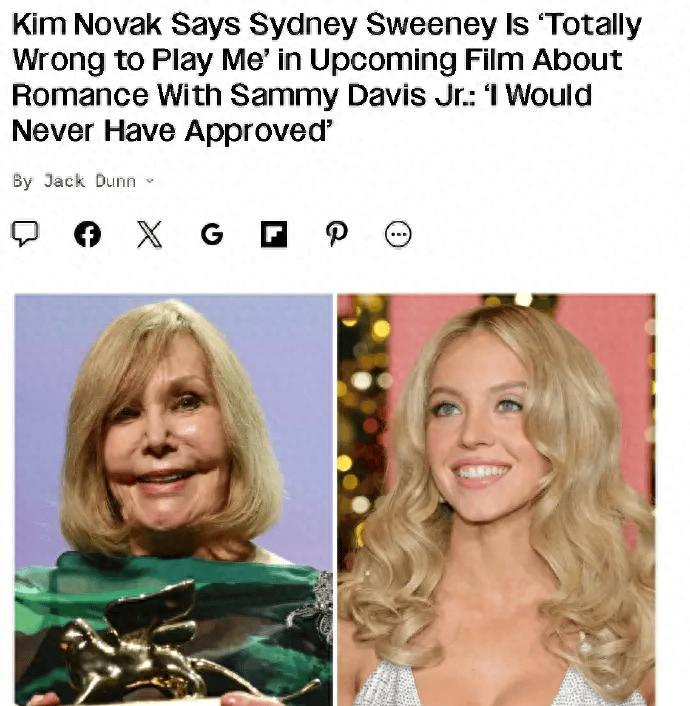Share the article on X

click(x=150, y=234)
